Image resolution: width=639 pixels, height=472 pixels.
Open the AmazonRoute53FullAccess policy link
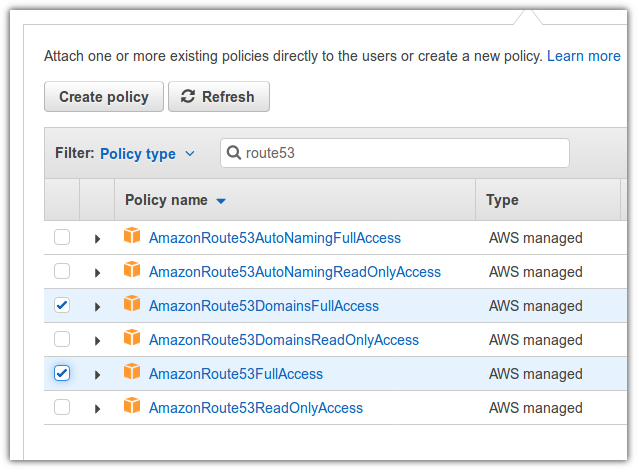coord(236,374)
